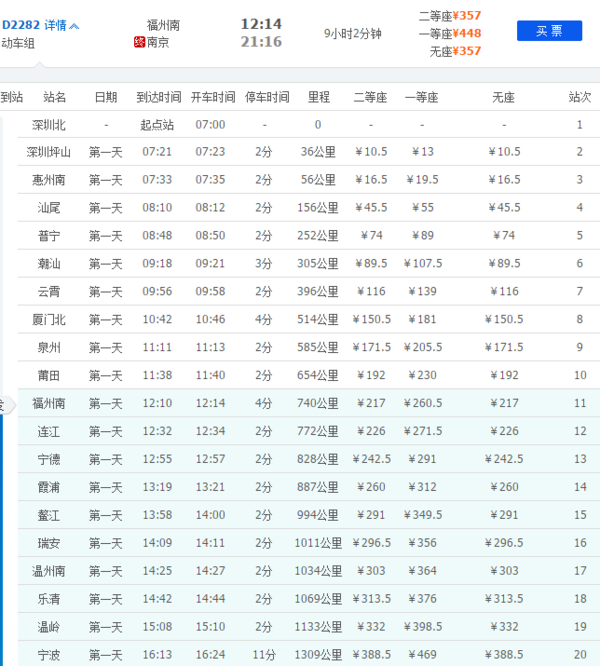
Task: Click the 停车时间 column header
Action: (267, 97)
